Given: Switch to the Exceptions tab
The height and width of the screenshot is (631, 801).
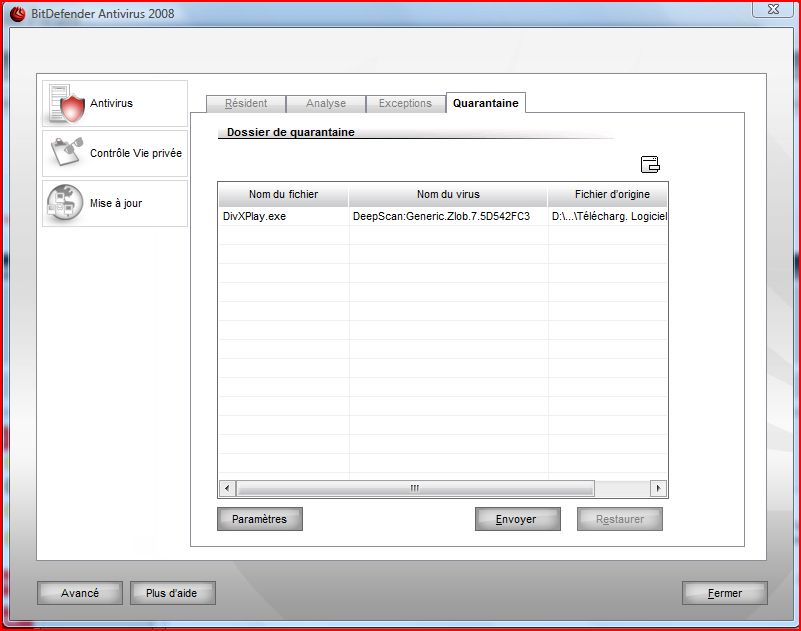Looking at the screenshot, I should pos(405,103).
